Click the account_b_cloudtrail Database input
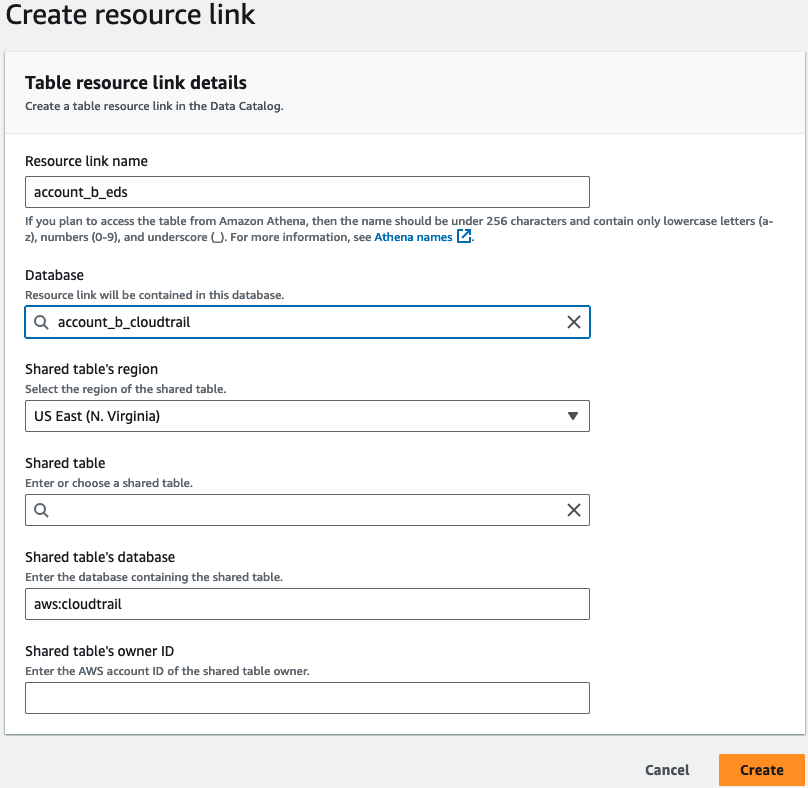 point(307,322)
